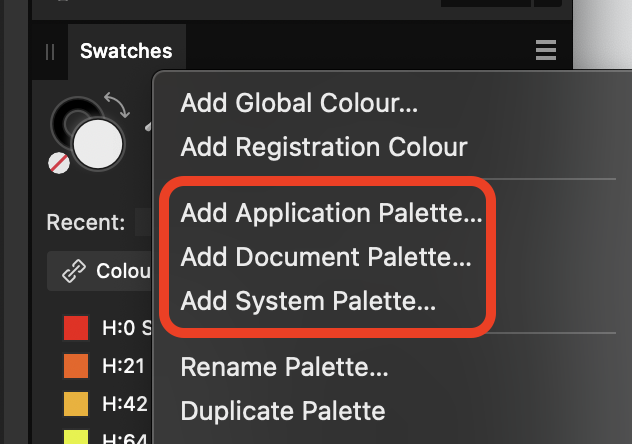Image resolution: width=632 pixels, height=444 pixels.
Task: Click the panel drag grip beside Swatches
Action: click(x=50, y=52)
